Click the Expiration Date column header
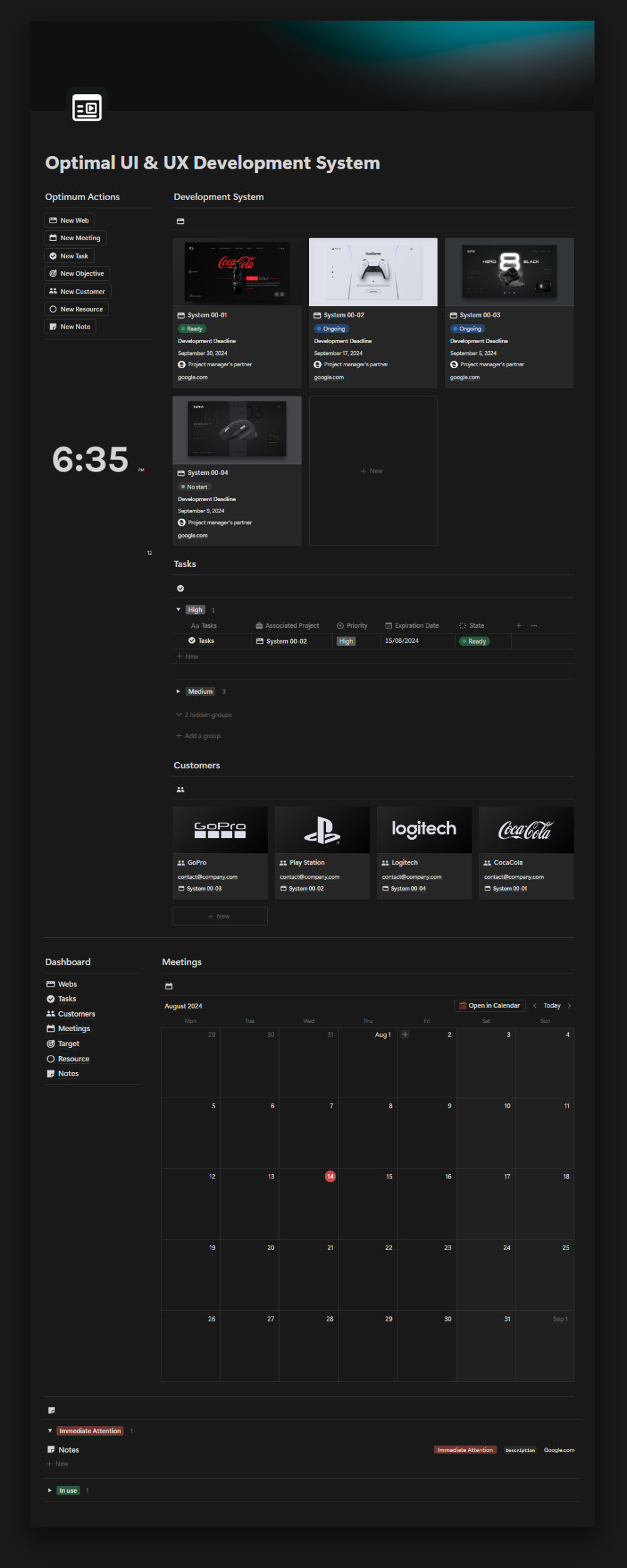 click(412, 625)
